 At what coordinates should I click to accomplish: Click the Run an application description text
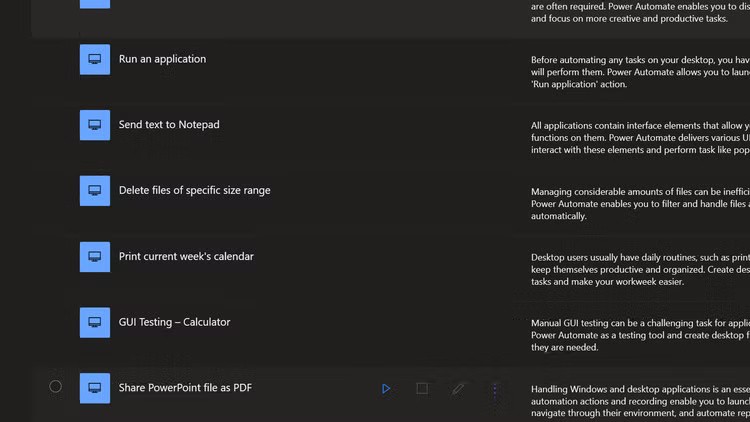(640, 72)
